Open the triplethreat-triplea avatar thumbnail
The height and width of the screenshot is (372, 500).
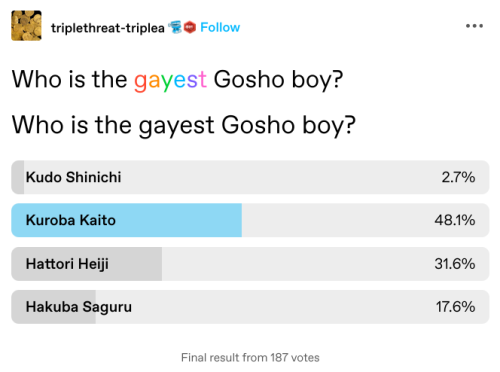26,26
